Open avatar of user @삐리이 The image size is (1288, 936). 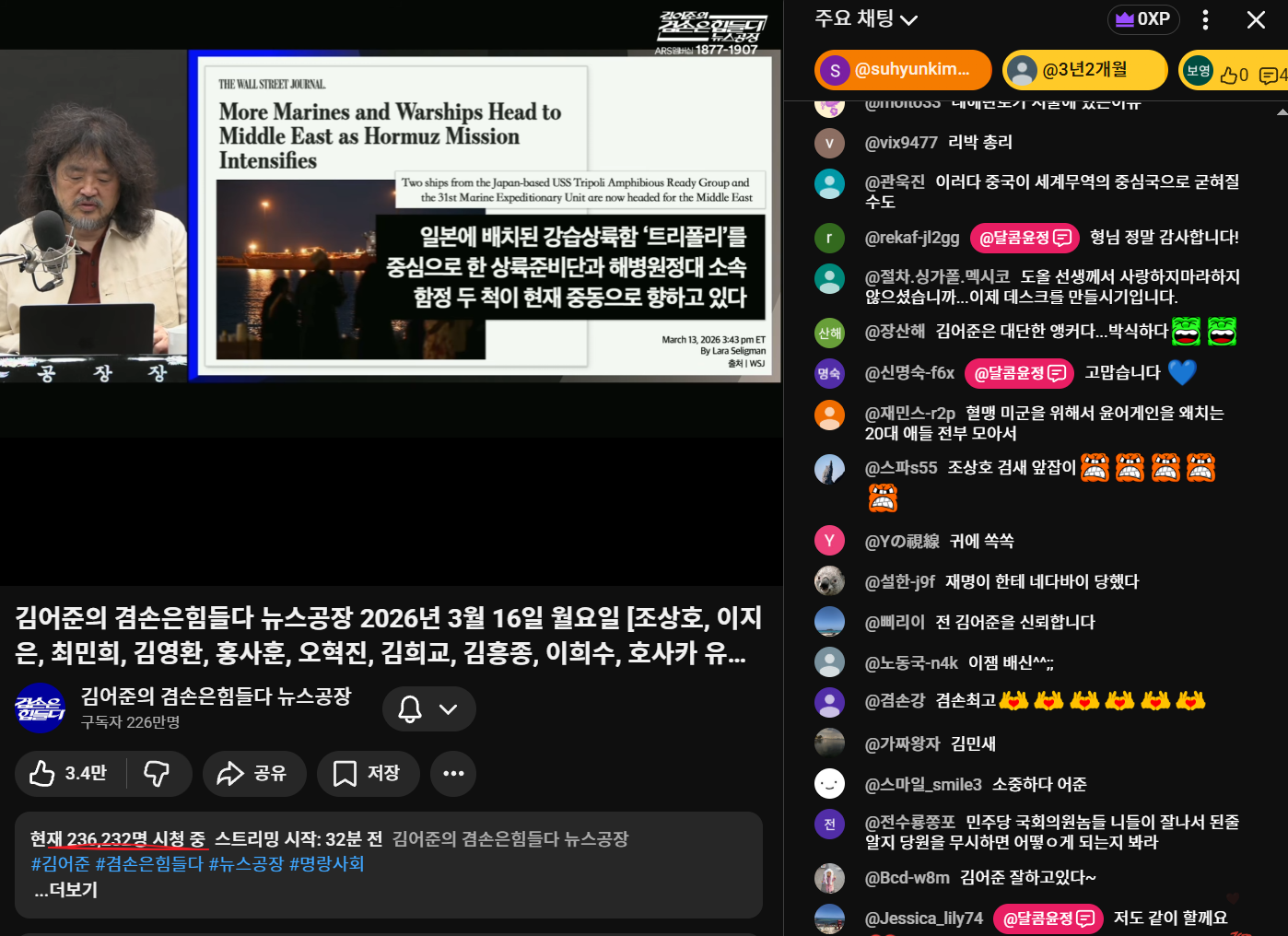point(829,622)
